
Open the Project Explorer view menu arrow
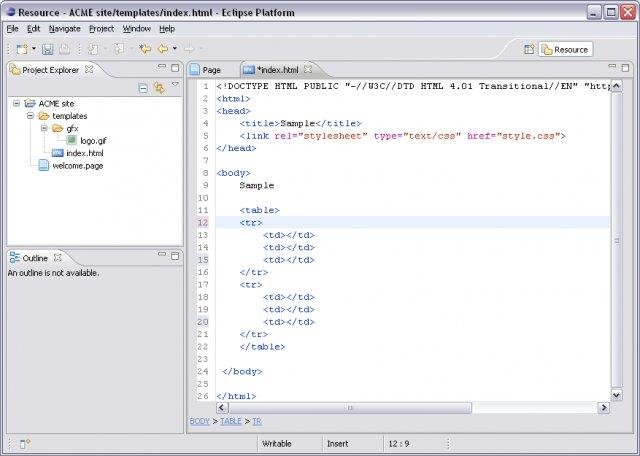[x=175, y=86]
